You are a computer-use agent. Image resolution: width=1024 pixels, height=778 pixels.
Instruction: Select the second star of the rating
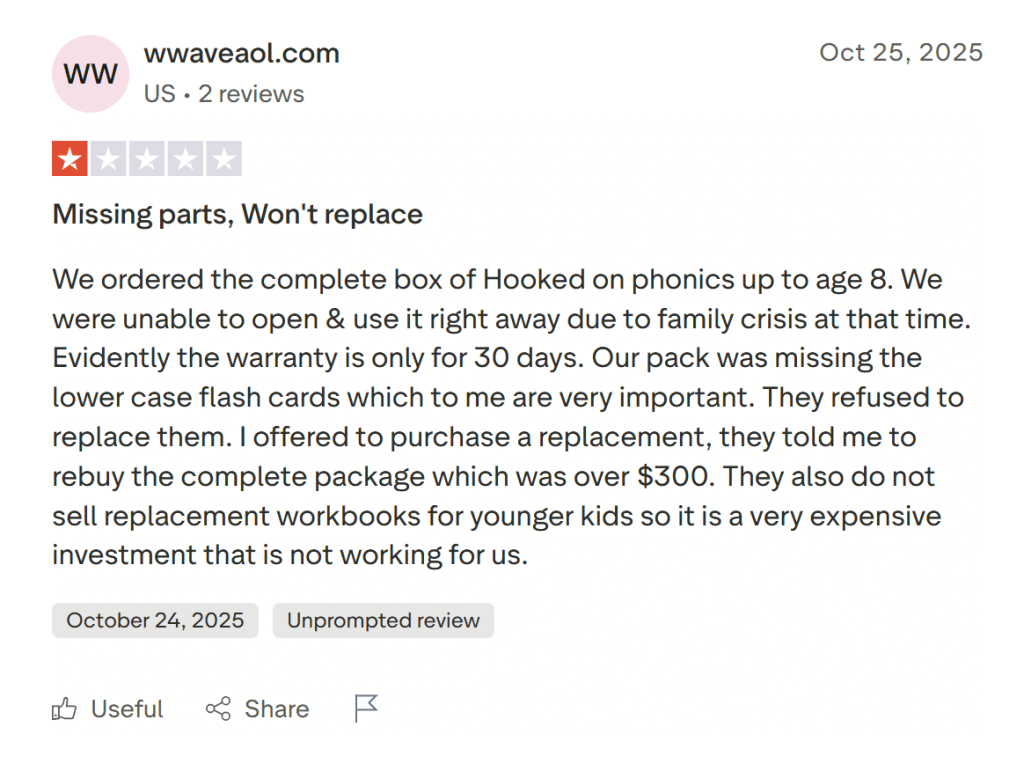pyautogui.click(x=108, y=158)
